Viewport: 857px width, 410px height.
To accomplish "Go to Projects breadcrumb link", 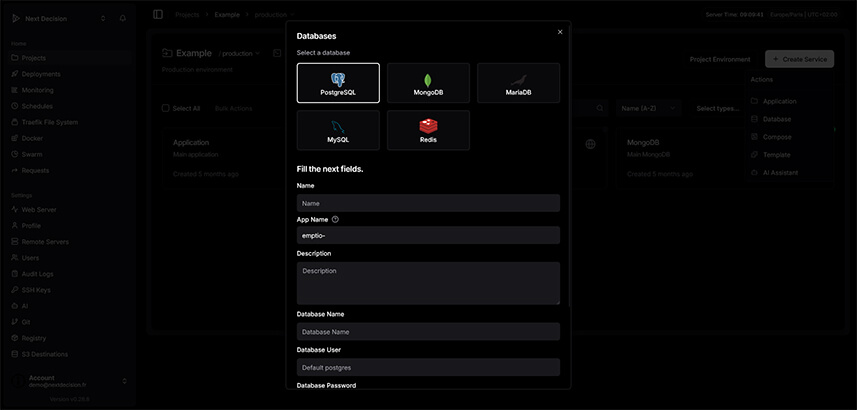I will pyautogui.click(x=187, y=15).
